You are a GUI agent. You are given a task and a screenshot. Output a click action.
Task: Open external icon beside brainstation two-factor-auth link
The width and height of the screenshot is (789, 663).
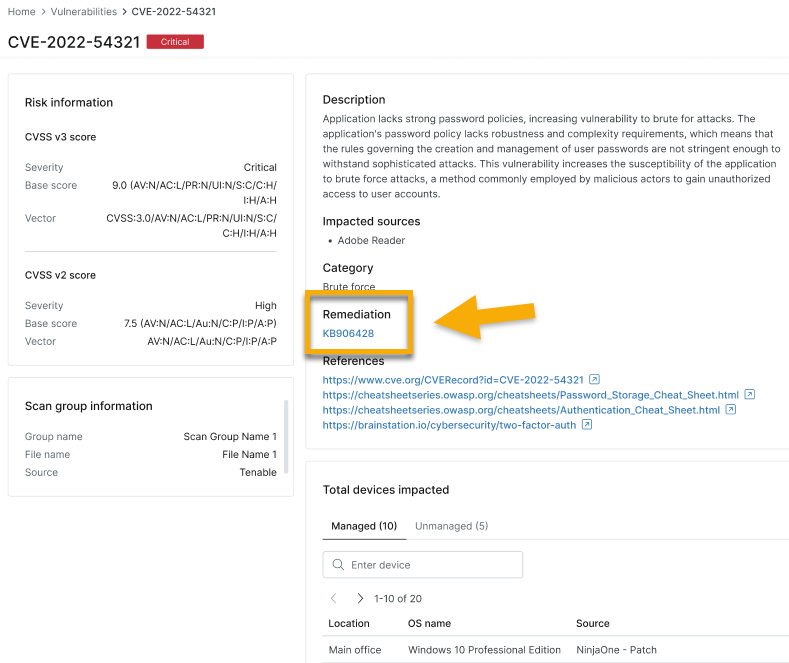coord(587,425)
